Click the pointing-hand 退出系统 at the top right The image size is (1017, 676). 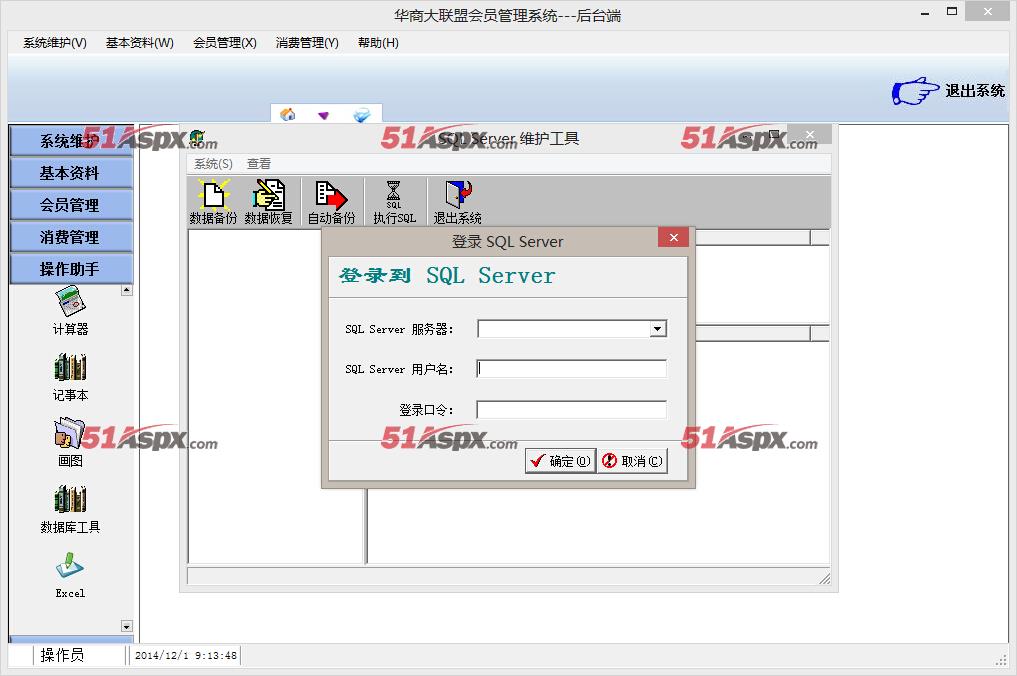click(948, 91)
